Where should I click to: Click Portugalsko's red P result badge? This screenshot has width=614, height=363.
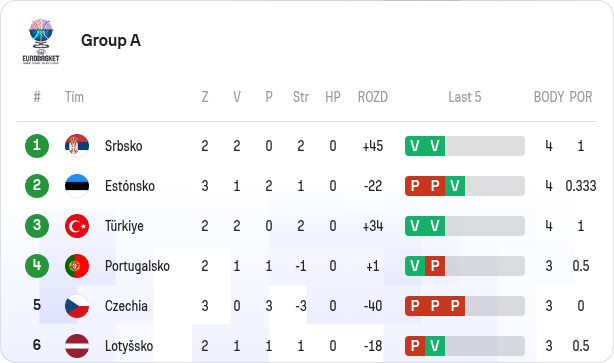pyautogui.click(x=435, y=266)
